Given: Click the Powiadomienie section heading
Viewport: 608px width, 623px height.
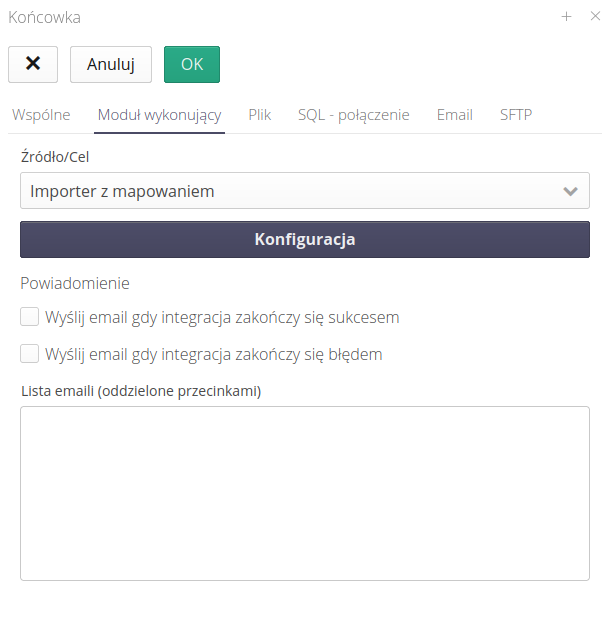Looking at the screenshot, I should tap(75, 283).
